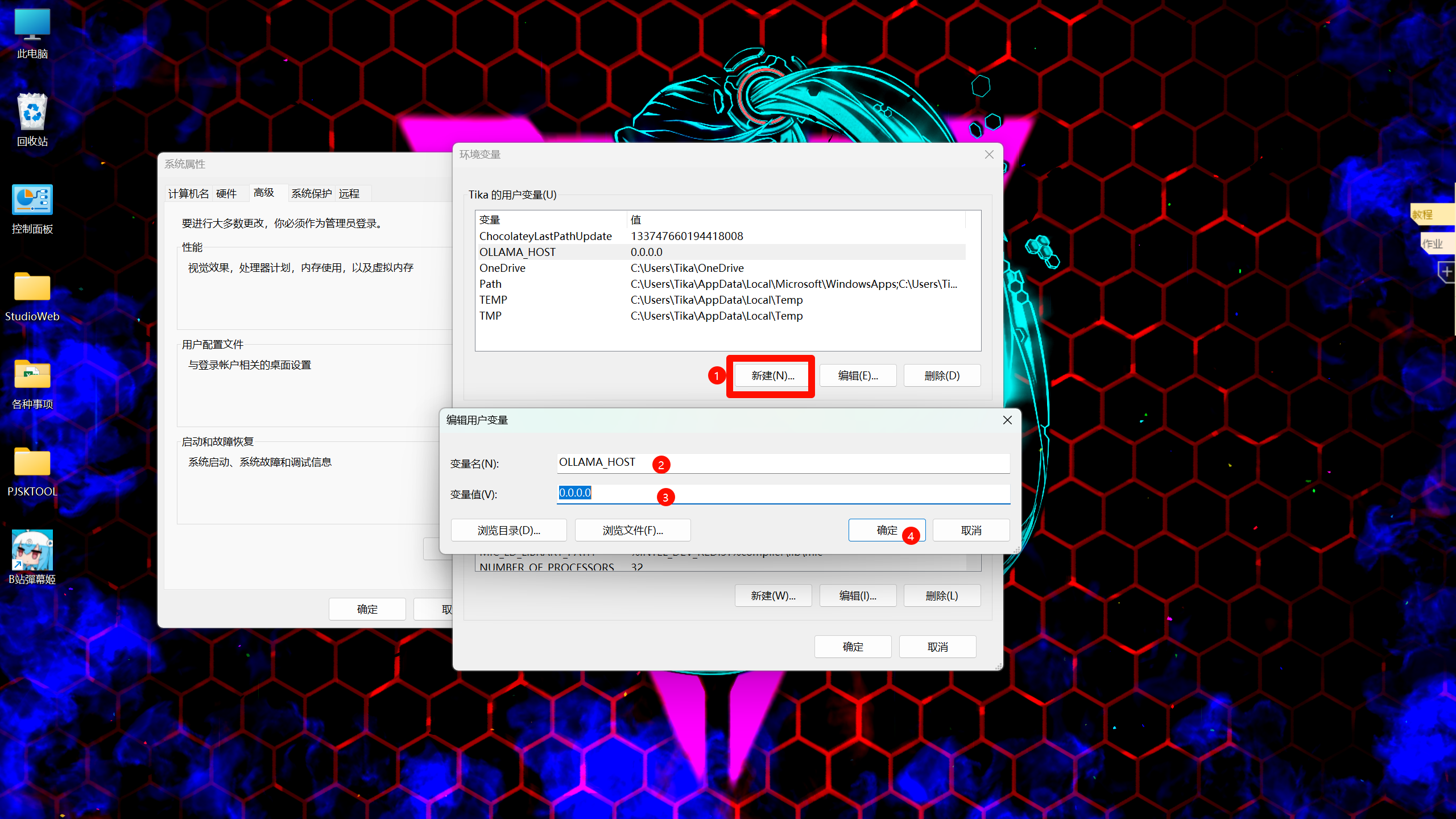The image size is (1456, 819).
Task: Close the 编辑用户变量 dialog
Action: (1007, 420)
